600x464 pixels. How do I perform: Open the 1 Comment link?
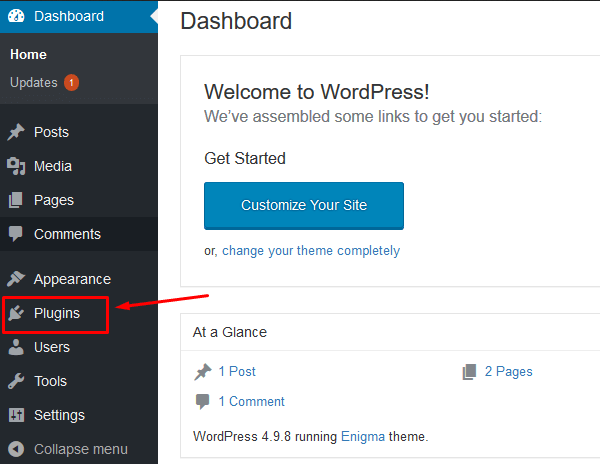click(251, 401)
